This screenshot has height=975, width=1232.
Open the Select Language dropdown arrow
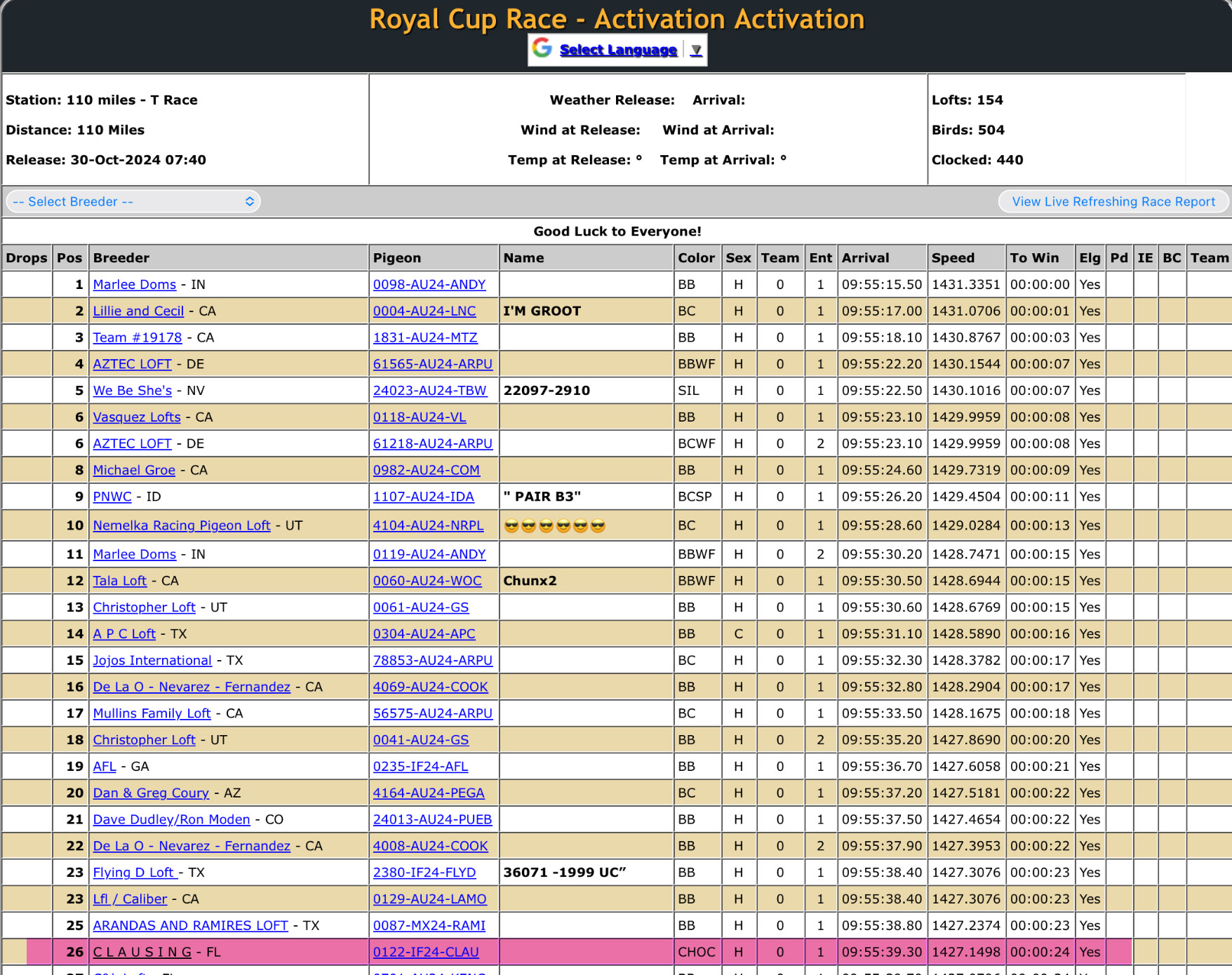pos(695,50)
